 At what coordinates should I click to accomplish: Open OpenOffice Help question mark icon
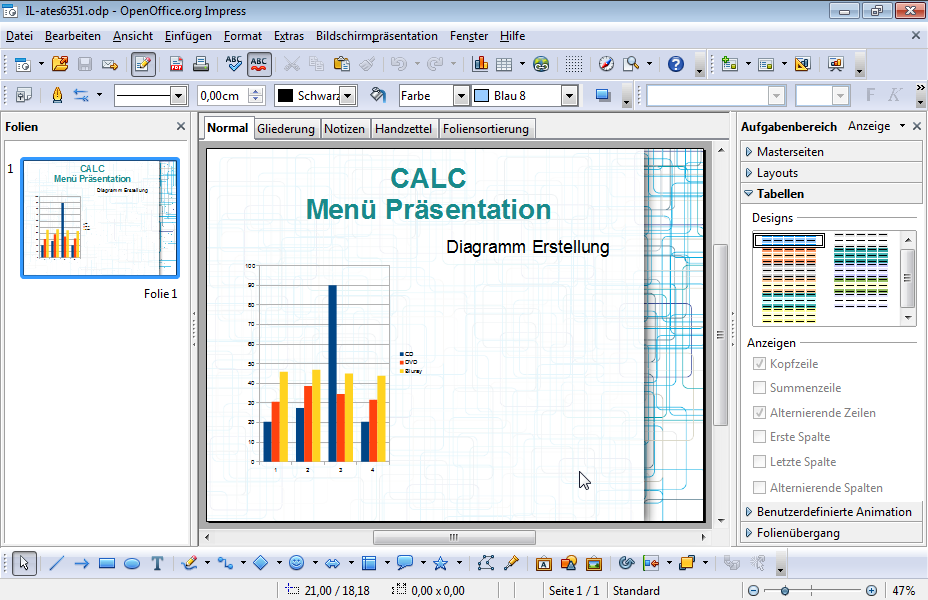coord(675,64)
